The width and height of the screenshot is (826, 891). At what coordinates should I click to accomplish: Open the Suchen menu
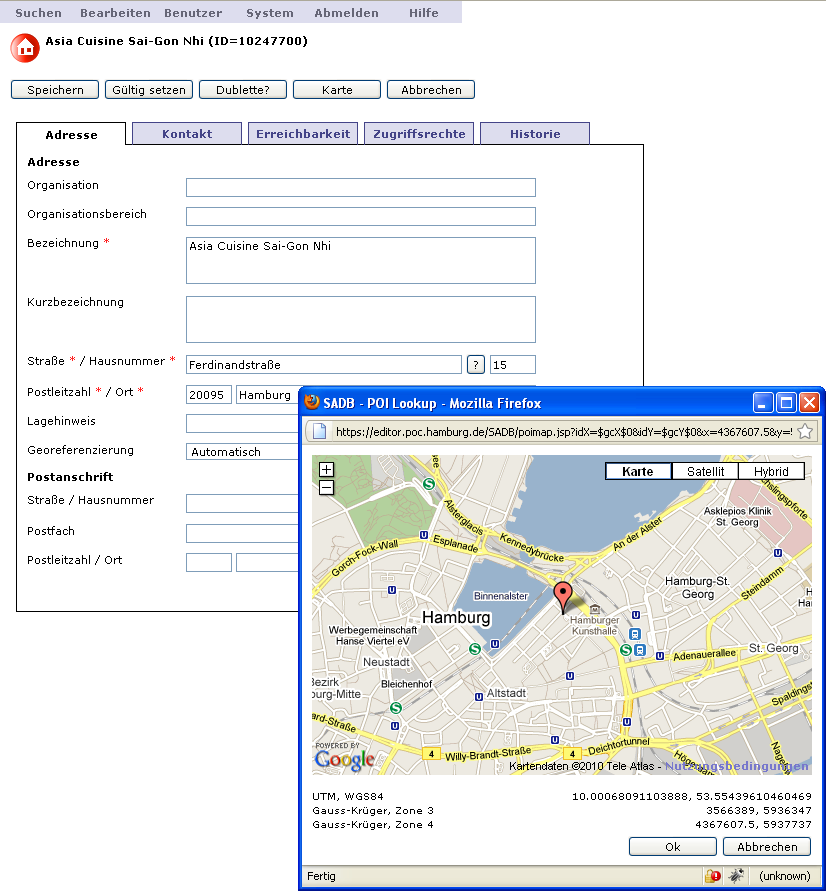(x=38, y=13)
